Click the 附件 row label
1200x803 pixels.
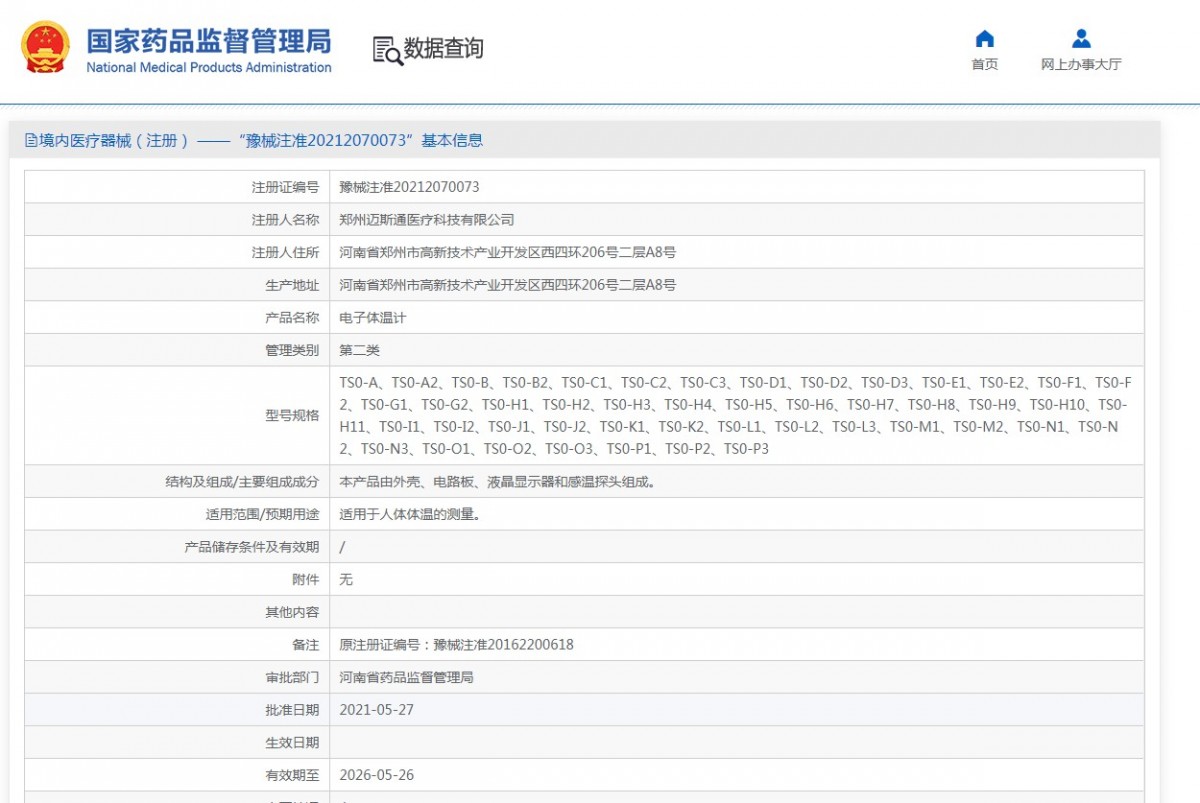306,579
